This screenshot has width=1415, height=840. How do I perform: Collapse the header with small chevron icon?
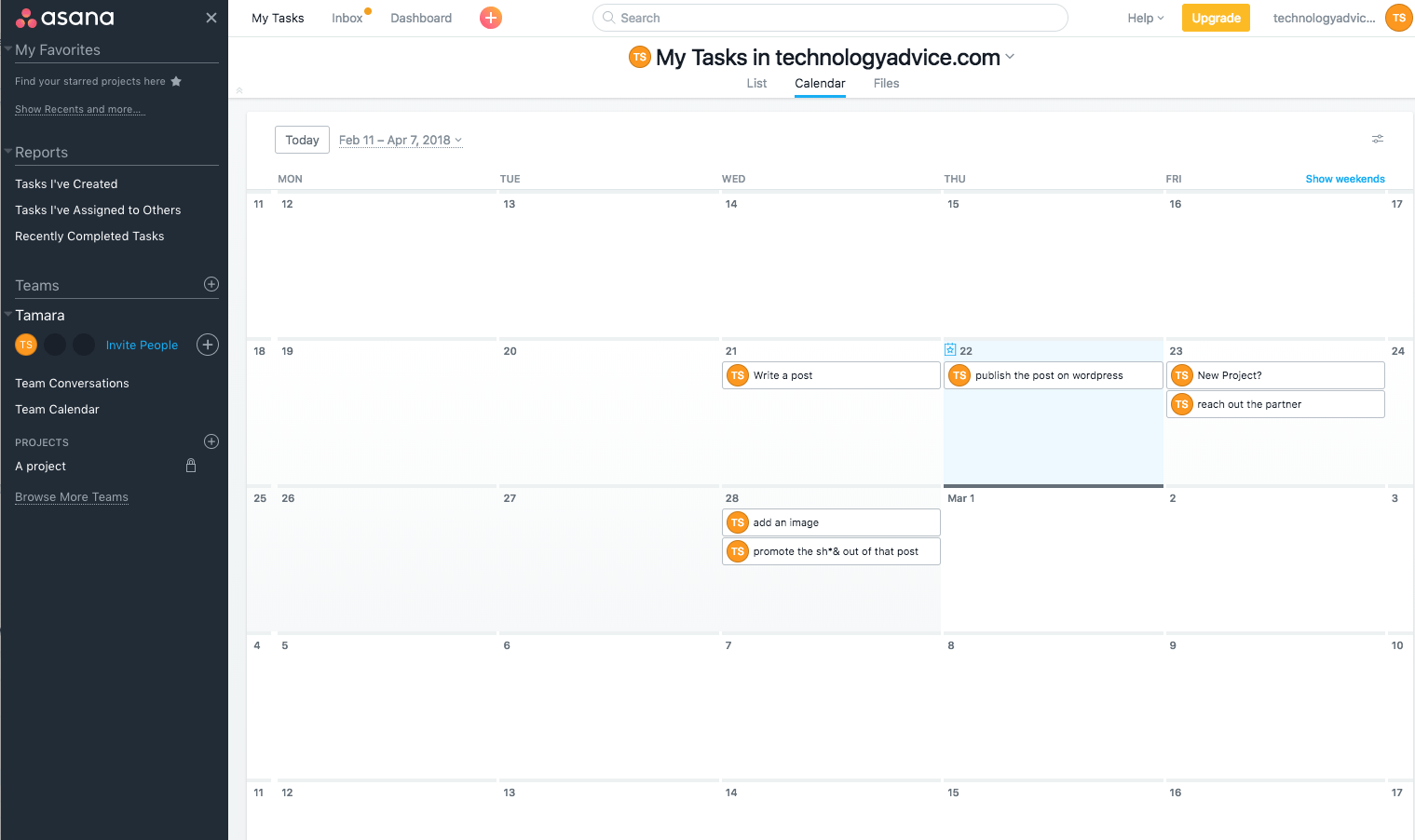[x=239, y=90]
